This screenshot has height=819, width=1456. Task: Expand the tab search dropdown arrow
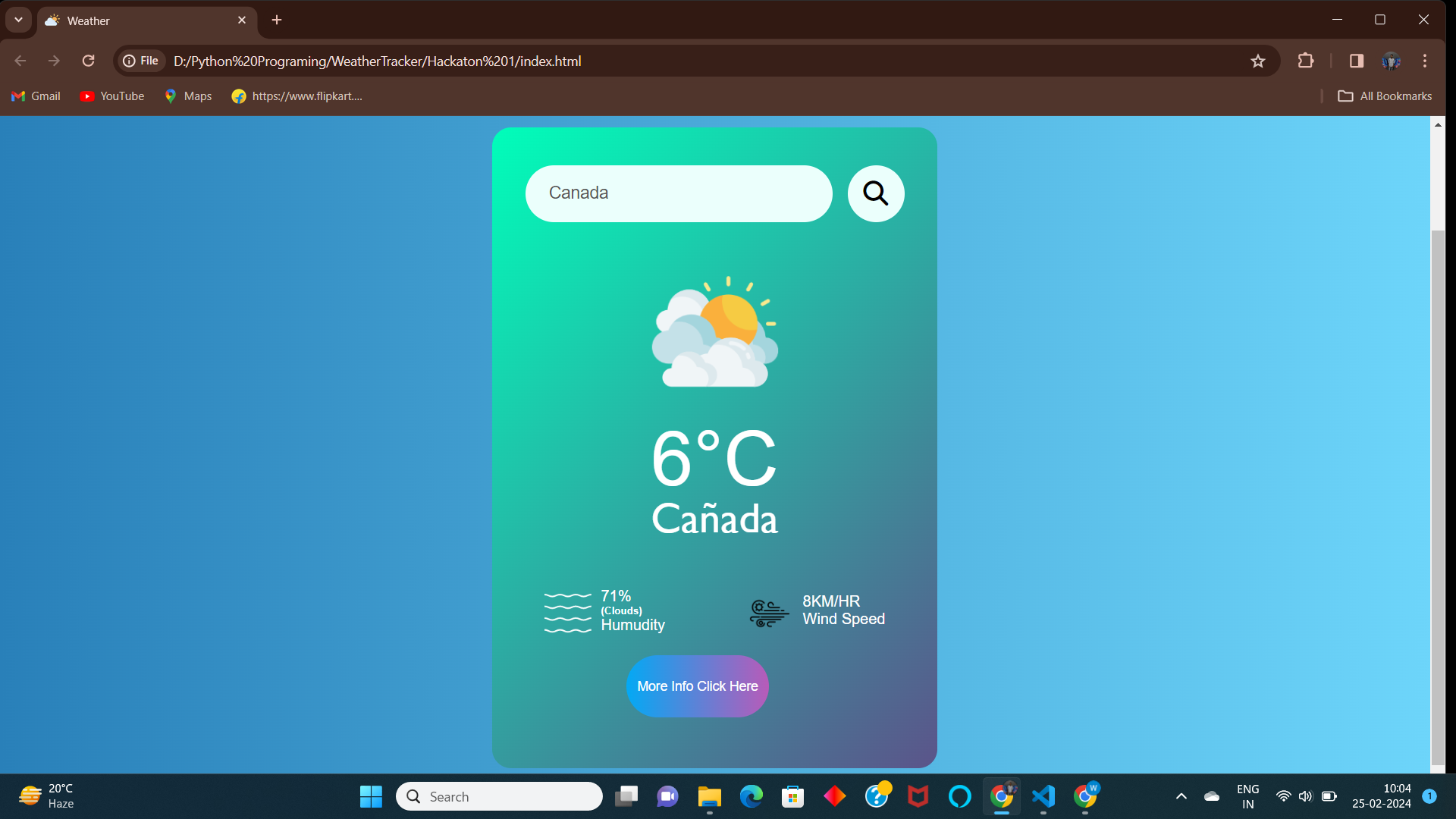(x=18, y=20)
